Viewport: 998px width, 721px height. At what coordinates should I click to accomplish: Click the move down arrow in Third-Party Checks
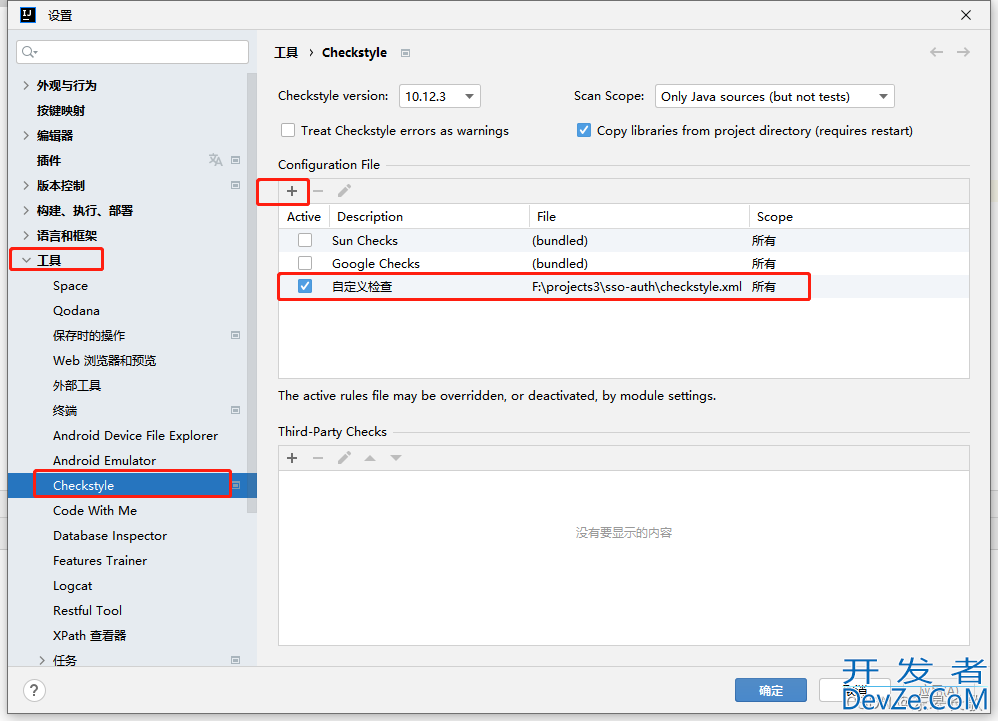coord(396,458)
